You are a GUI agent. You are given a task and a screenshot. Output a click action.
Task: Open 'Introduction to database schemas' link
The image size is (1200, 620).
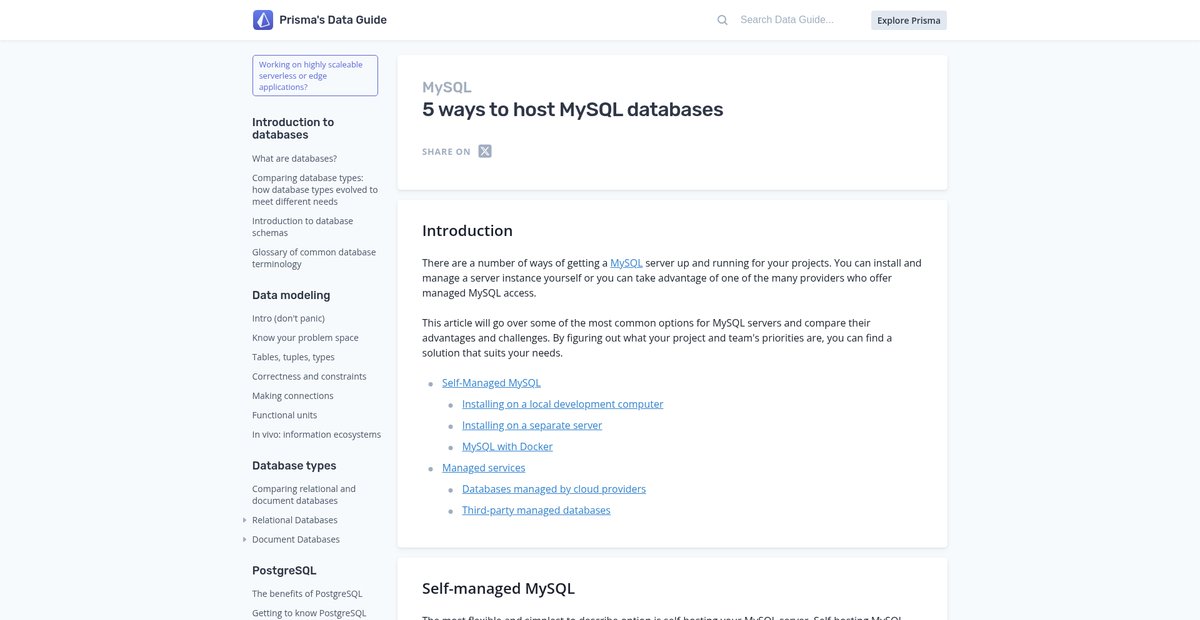pyautogui.click(x=302, y=227)
